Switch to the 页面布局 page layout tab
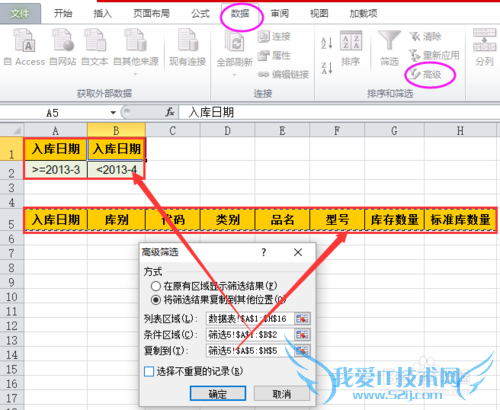The image size is (500, 410). point(151,13)
